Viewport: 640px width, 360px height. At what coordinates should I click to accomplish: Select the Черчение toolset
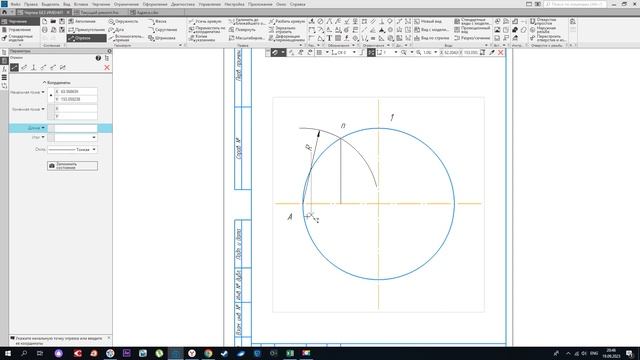pyautogui.click(x=20, y=21)
